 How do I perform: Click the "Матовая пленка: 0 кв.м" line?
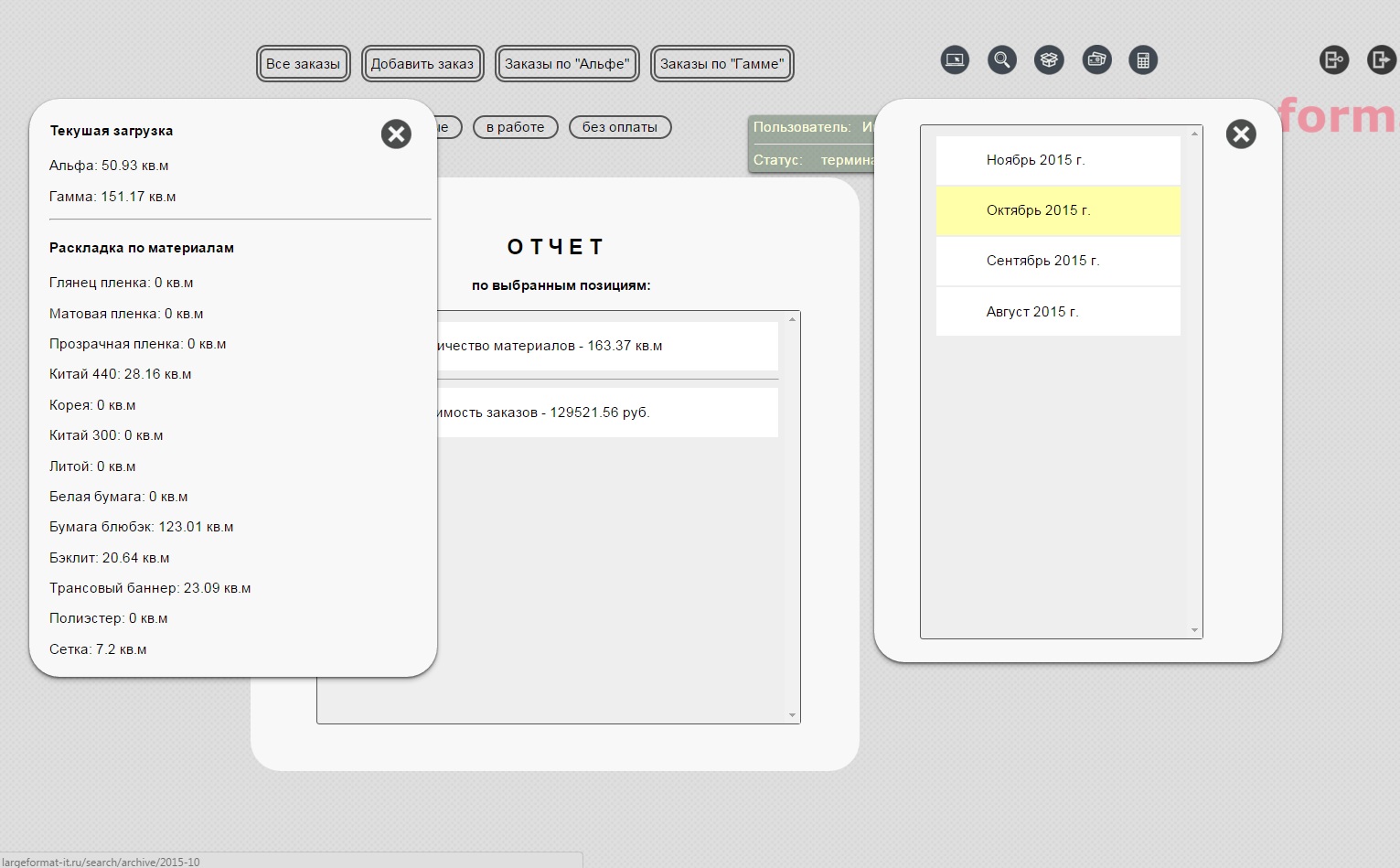[x=126, y=314]
